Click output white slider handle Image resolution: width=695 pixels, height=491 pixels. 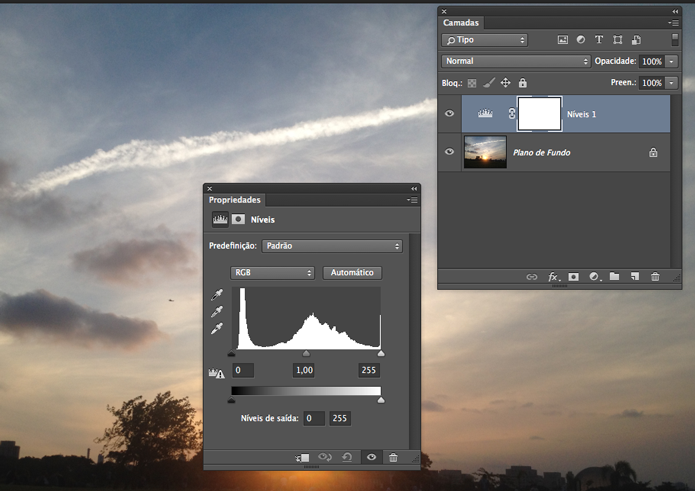[381, 401]
